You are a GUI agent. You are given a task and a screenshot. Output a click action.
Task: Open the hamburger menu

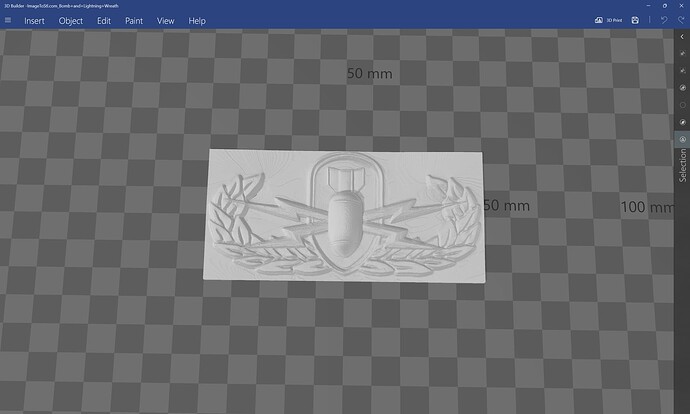8,20
